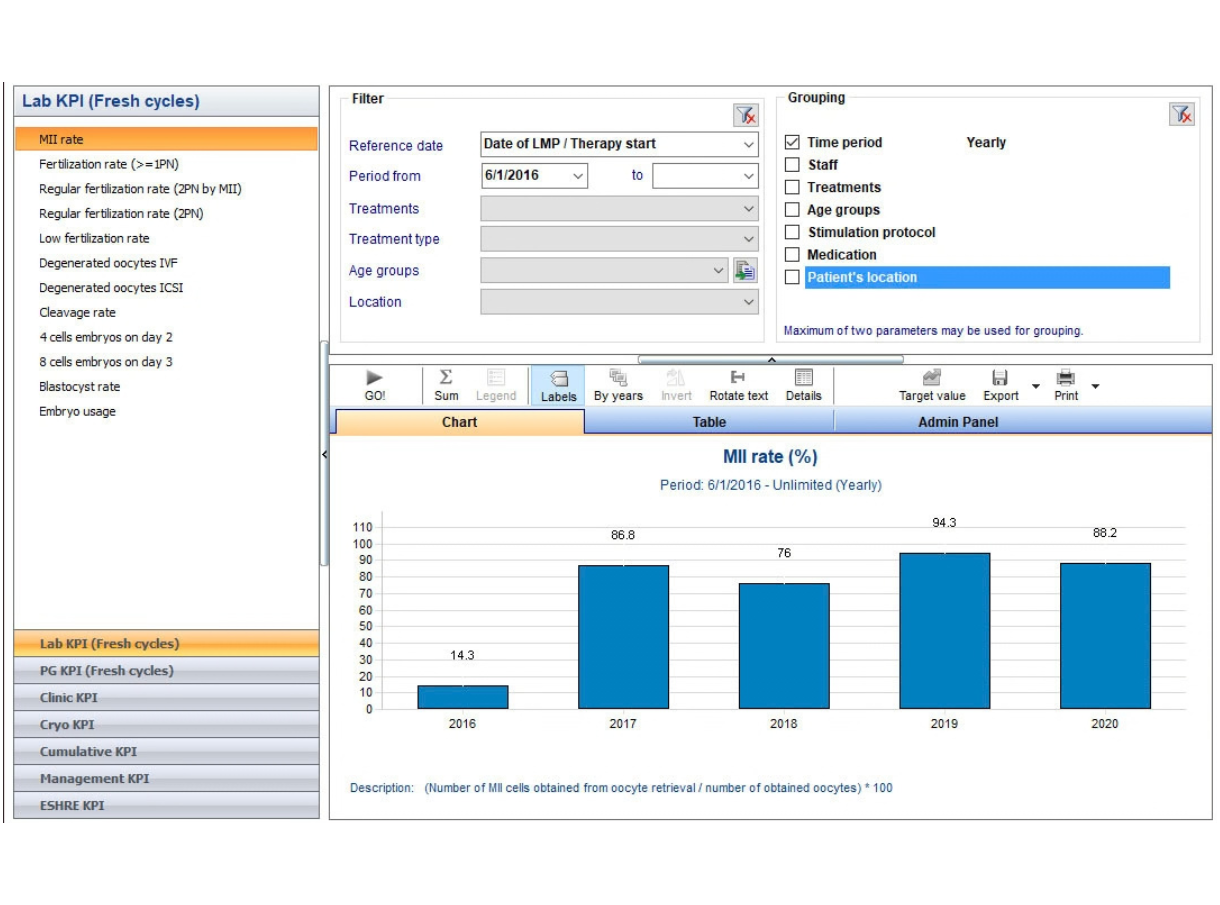
Task: Click the Print printer icon
Action: [x=1066, y=378]
